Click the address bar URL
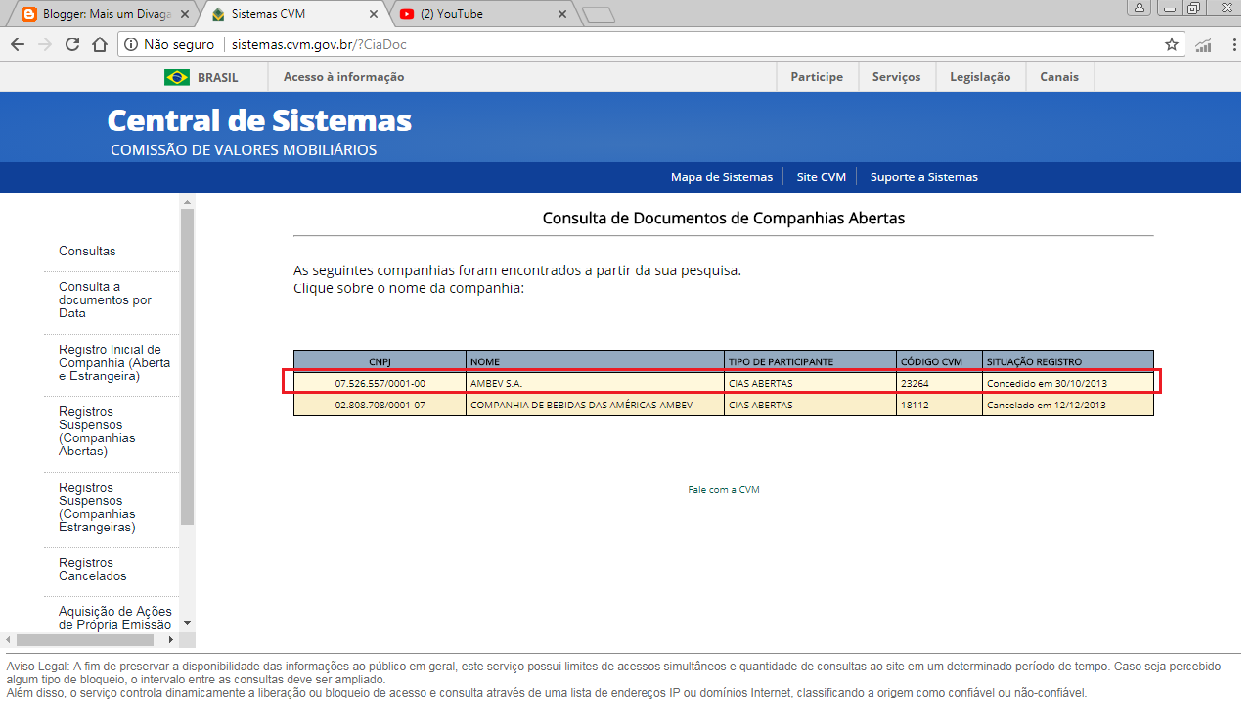 (319, 44)
